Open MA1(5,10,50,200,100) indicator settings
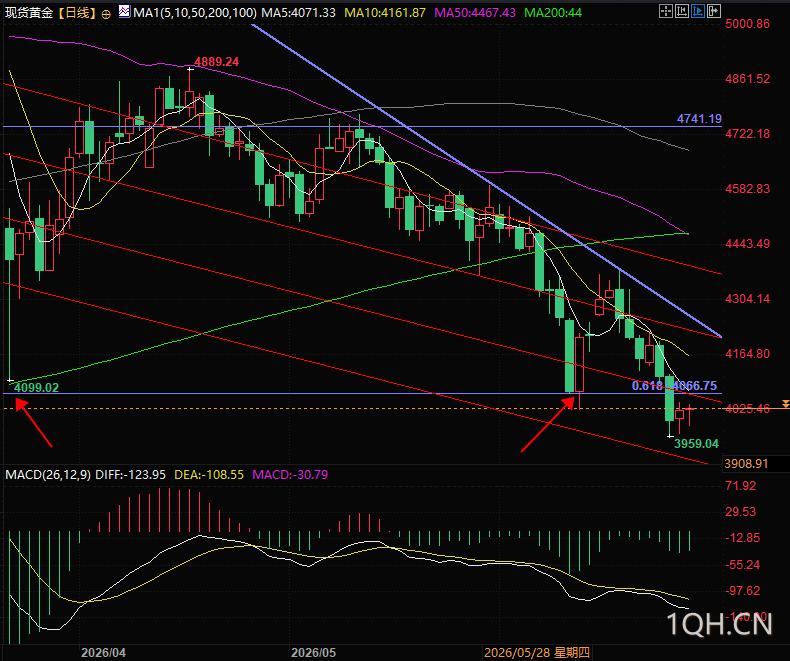This screenshot has width=790, height=661. (195, 13)
